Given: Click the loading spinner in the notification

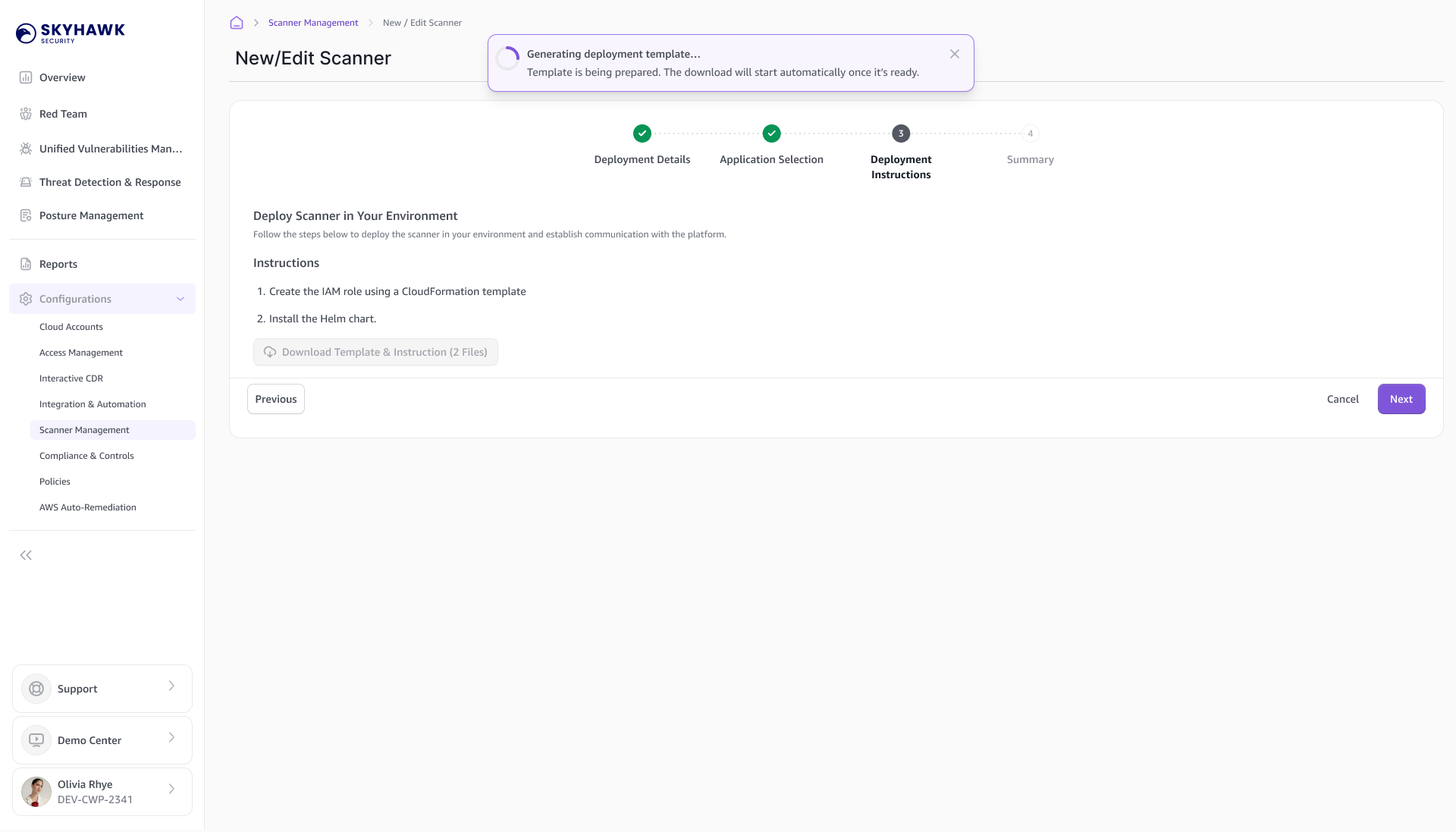Looking at the screenshot, I should [507, 59].
